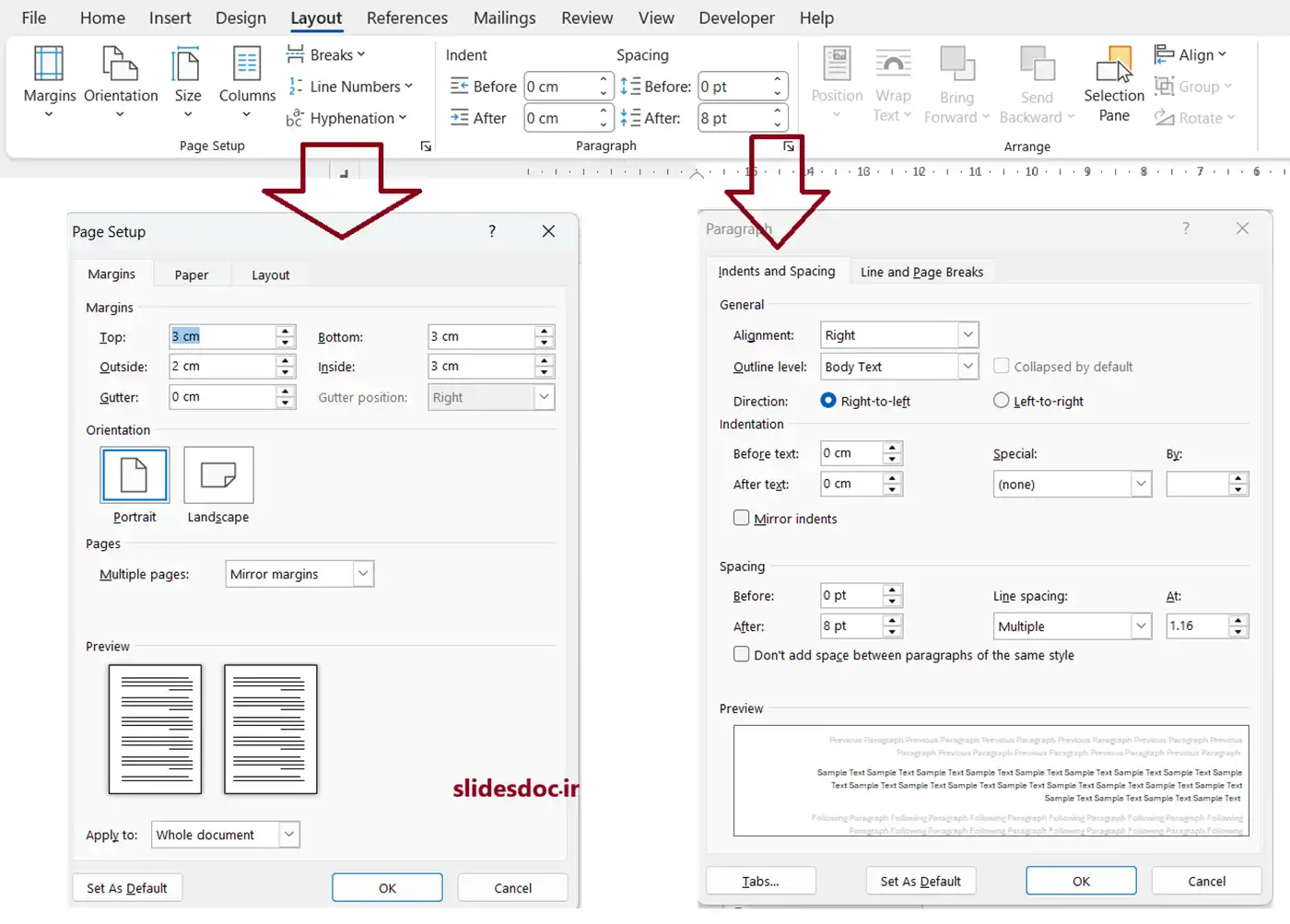Image resolution: width=1290 pixels, height=924 pixels.
Task: Open the File menu
Action: pyautogui.click(x=34, y=18)
